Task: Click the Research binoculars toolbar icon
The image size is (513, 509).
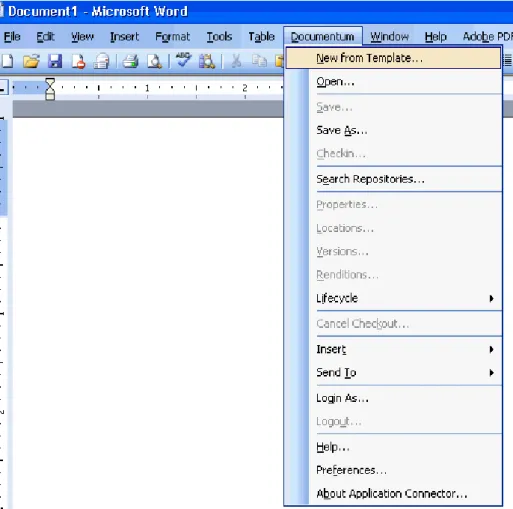Action: click(x=207, y=61)
